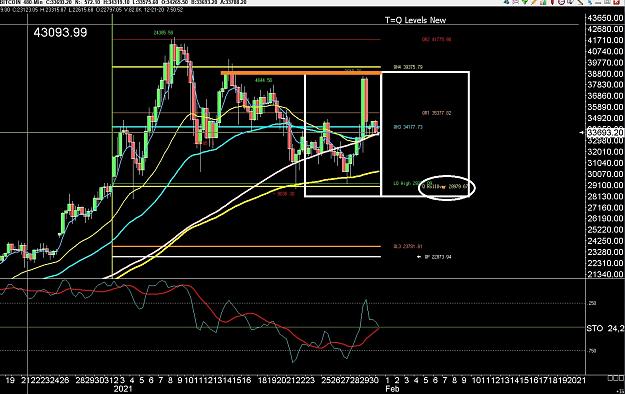Click the 43650.00 price axis label

(606, 18)
